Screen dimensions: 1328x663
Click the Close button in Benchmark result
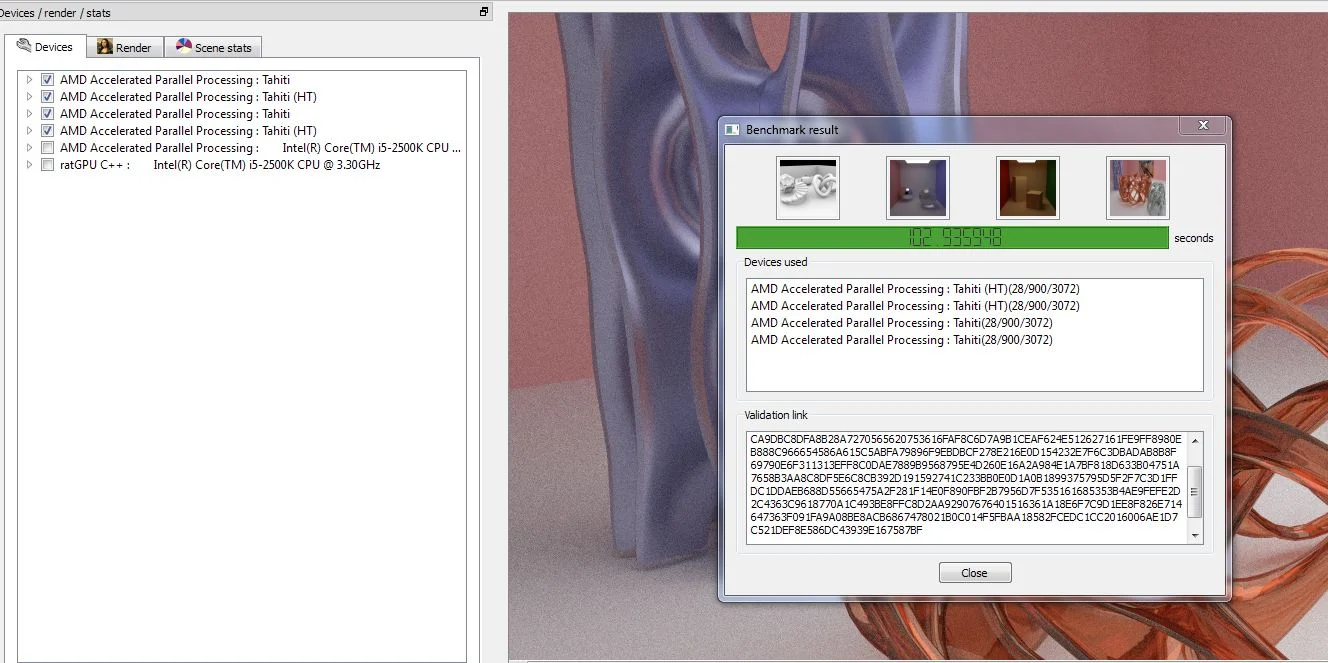tap(975, 573)
